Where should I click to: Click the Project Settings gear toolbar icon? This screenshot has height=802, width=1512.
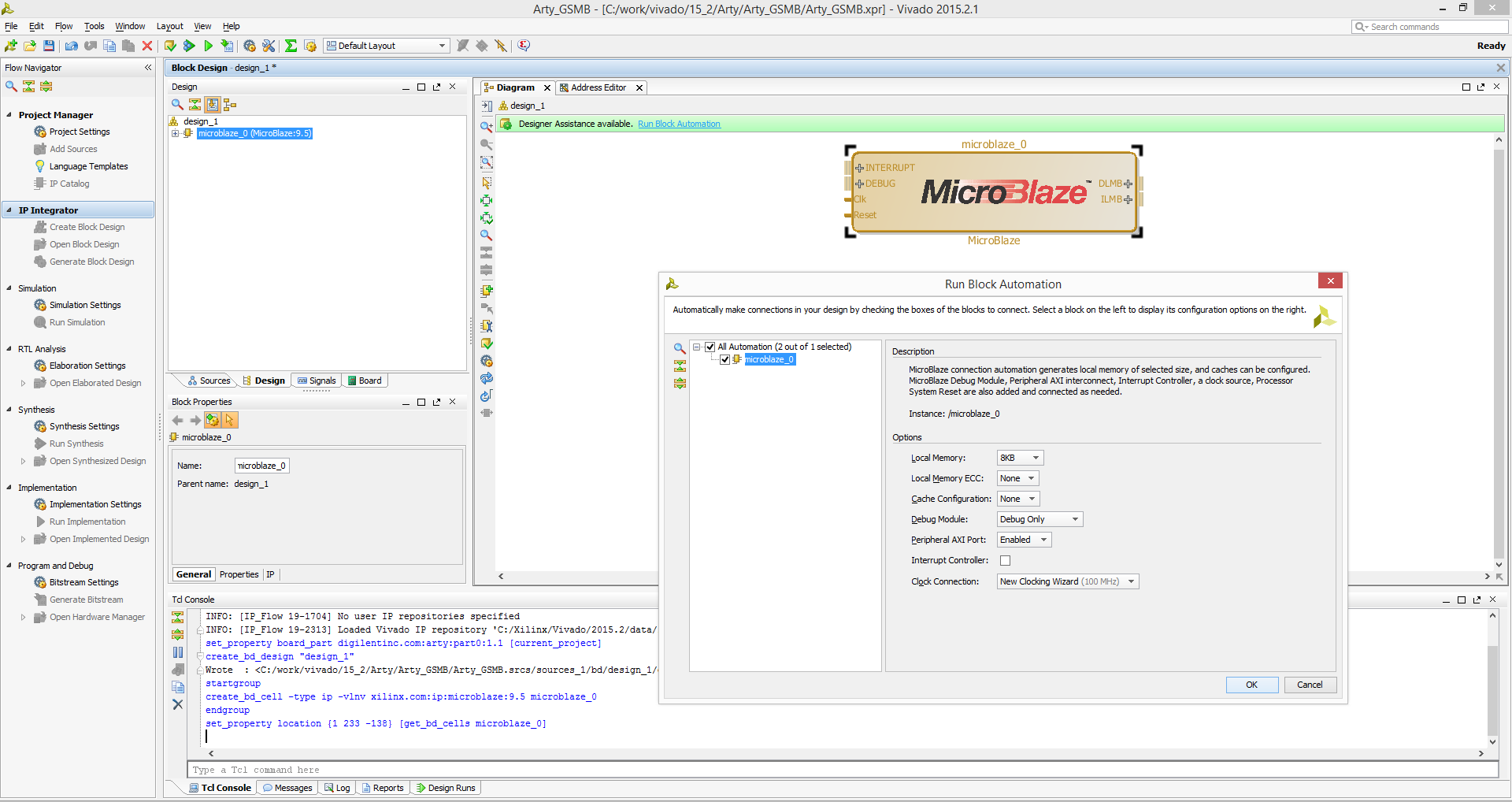pos(250,46)
